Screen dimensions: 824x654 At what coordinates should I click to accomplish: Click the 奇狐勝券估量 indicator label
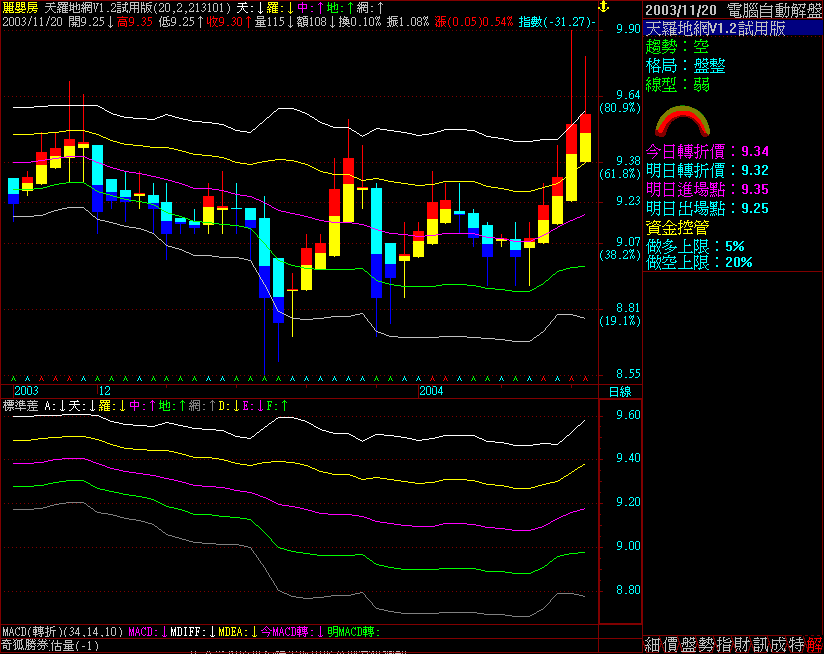48,646
